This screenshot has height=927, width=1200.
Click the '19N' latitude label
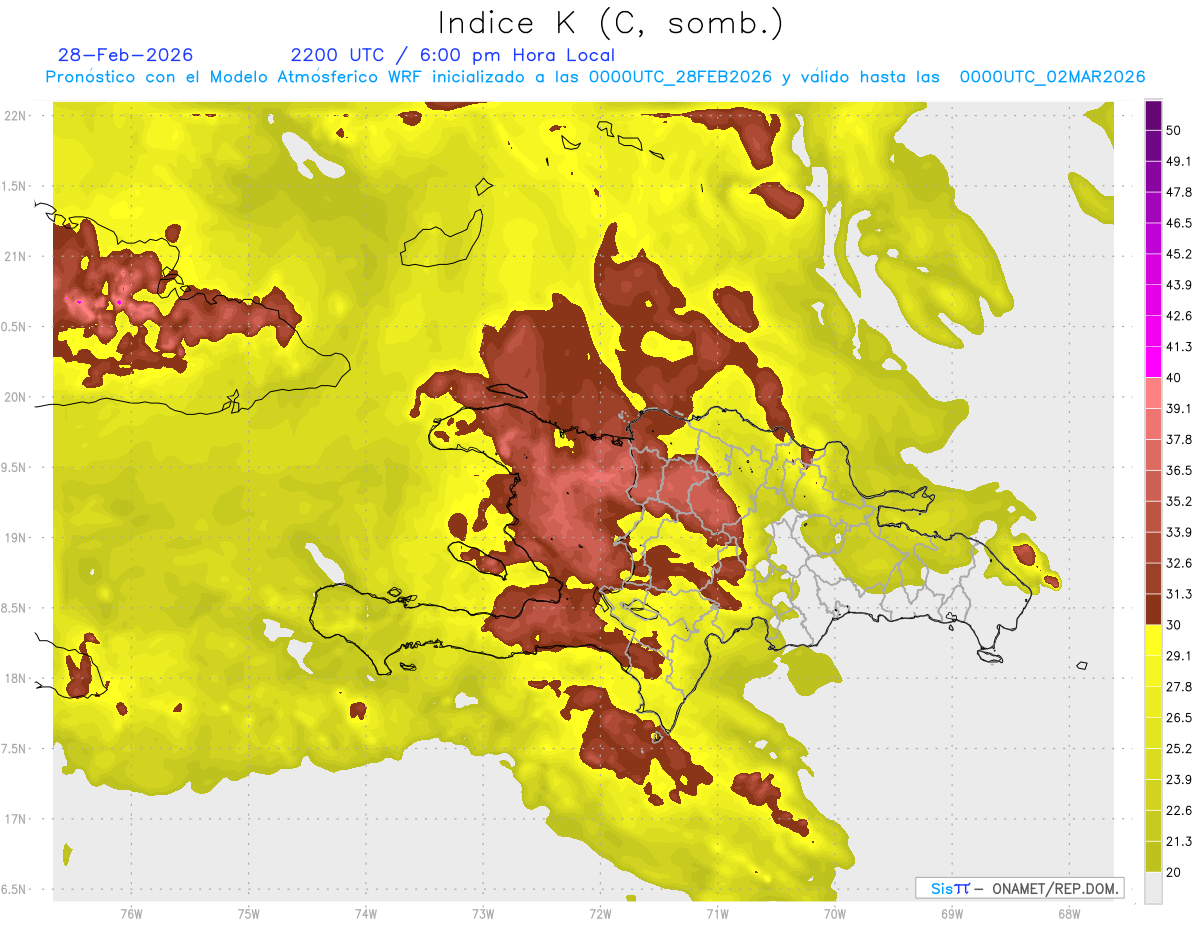pos(15,537)
